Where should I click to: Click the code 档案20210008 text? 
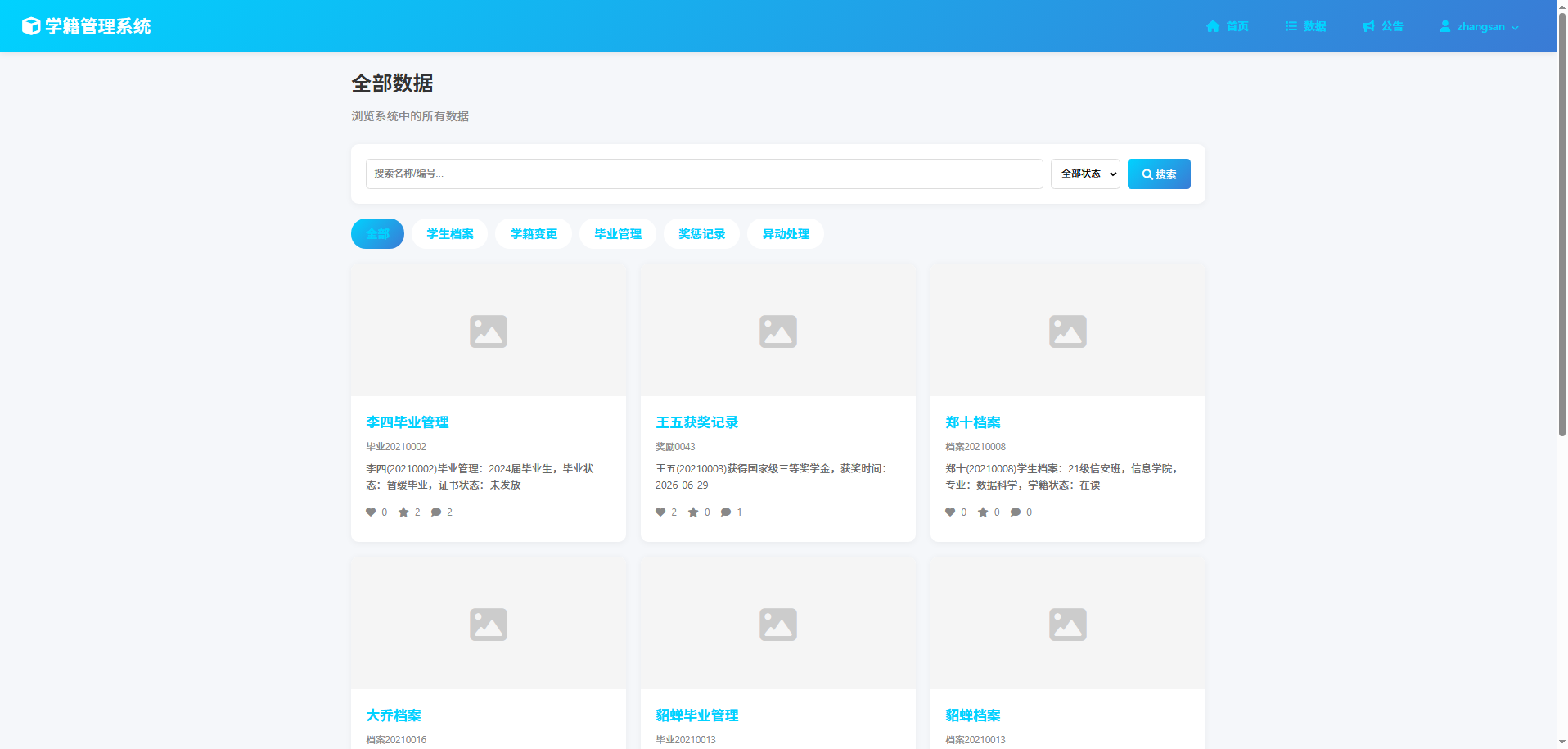coord(975,447)
